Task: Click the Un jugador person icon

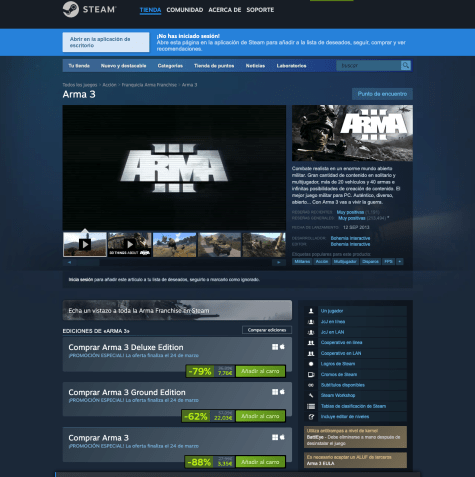Action: pyautogui.click(x=311, y=311)
